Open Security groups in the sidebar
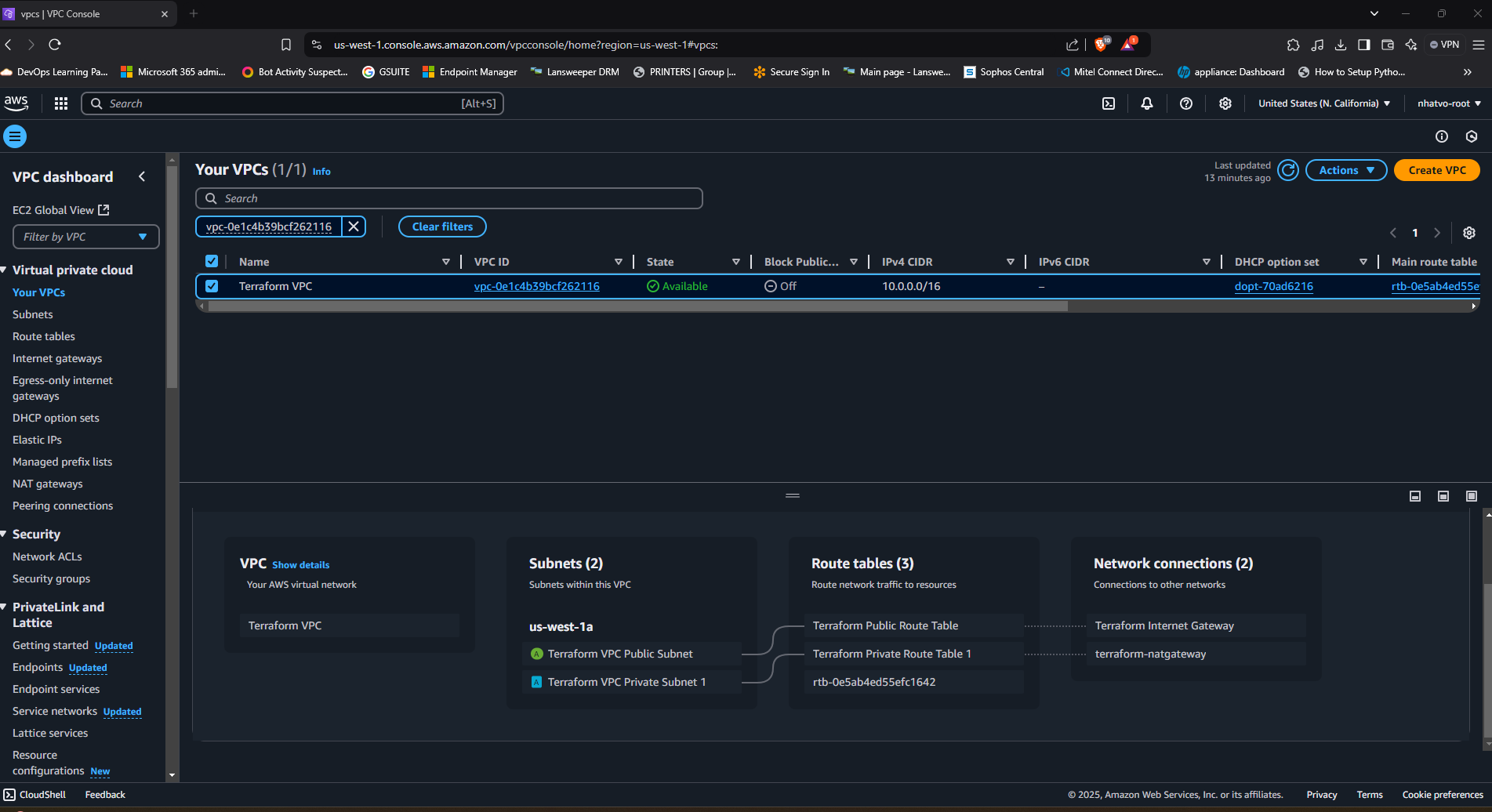This screenshot has width=1492, height=812. pyautogui.click(x=52, y=578)
